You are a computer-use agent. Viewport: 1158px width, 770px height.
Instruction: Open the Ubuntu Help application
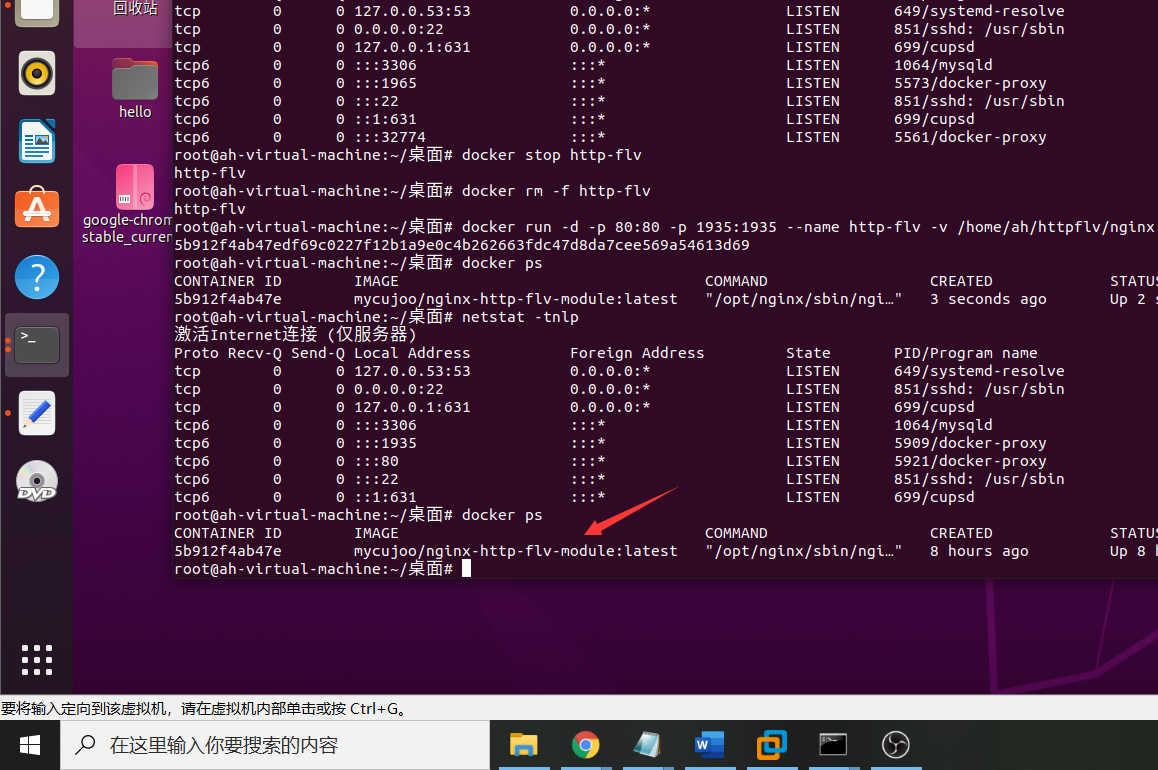tap(36, 277)
